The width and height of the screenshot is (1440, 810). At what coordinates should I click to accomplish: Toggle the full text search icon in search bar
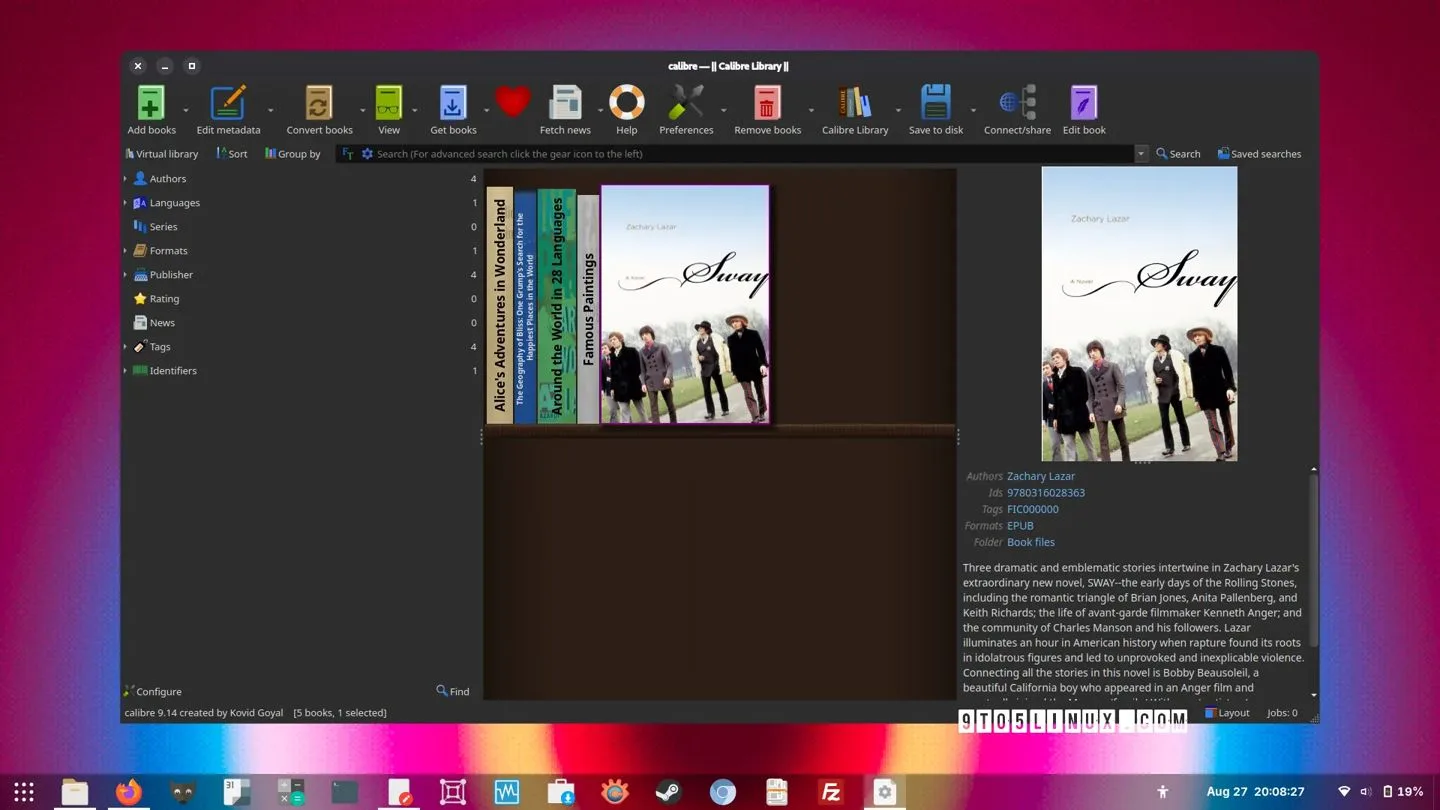click(347, 154)
